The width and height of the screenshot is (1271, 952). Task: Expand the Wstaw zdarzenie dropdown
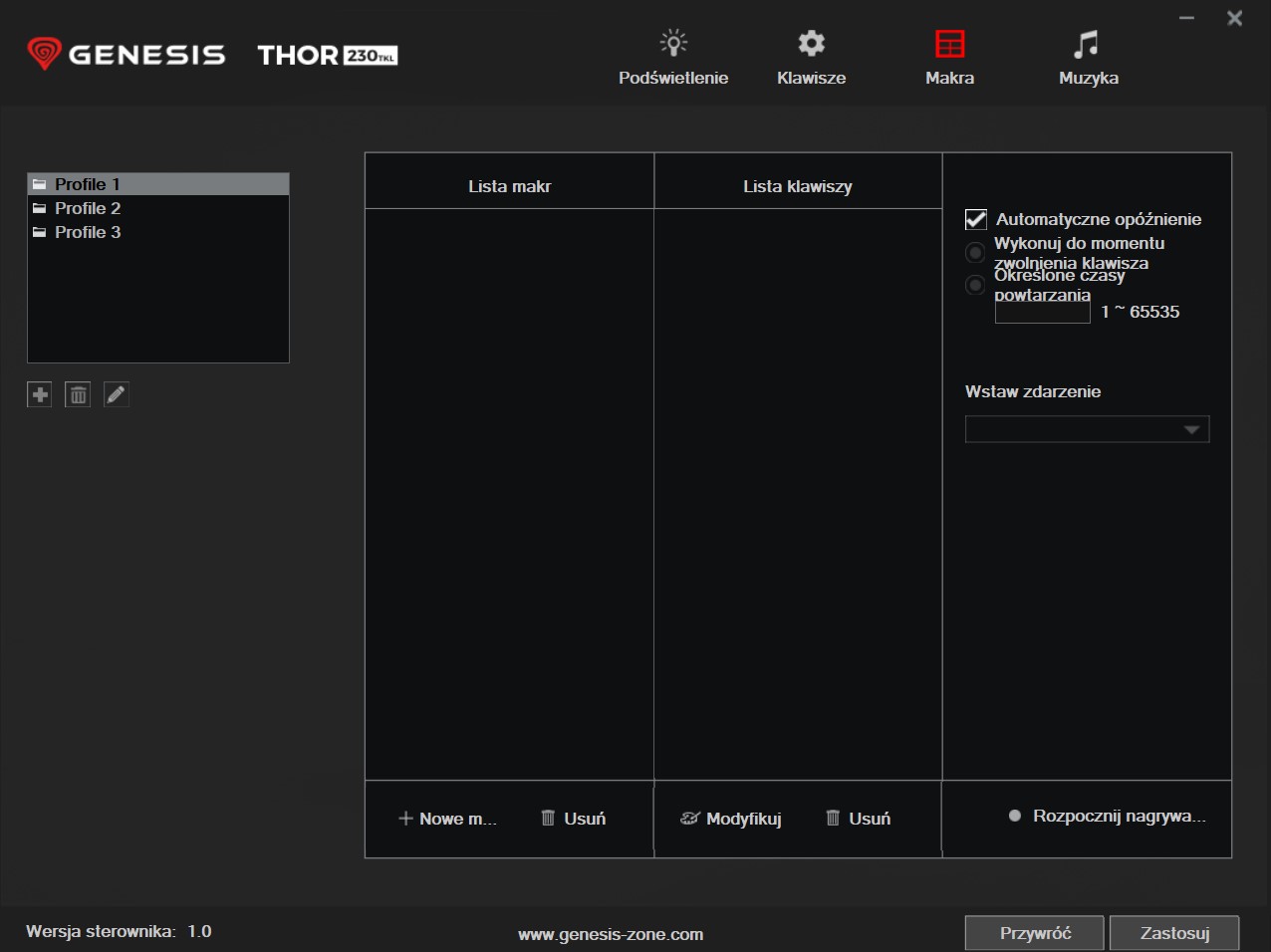(1087, 429)
